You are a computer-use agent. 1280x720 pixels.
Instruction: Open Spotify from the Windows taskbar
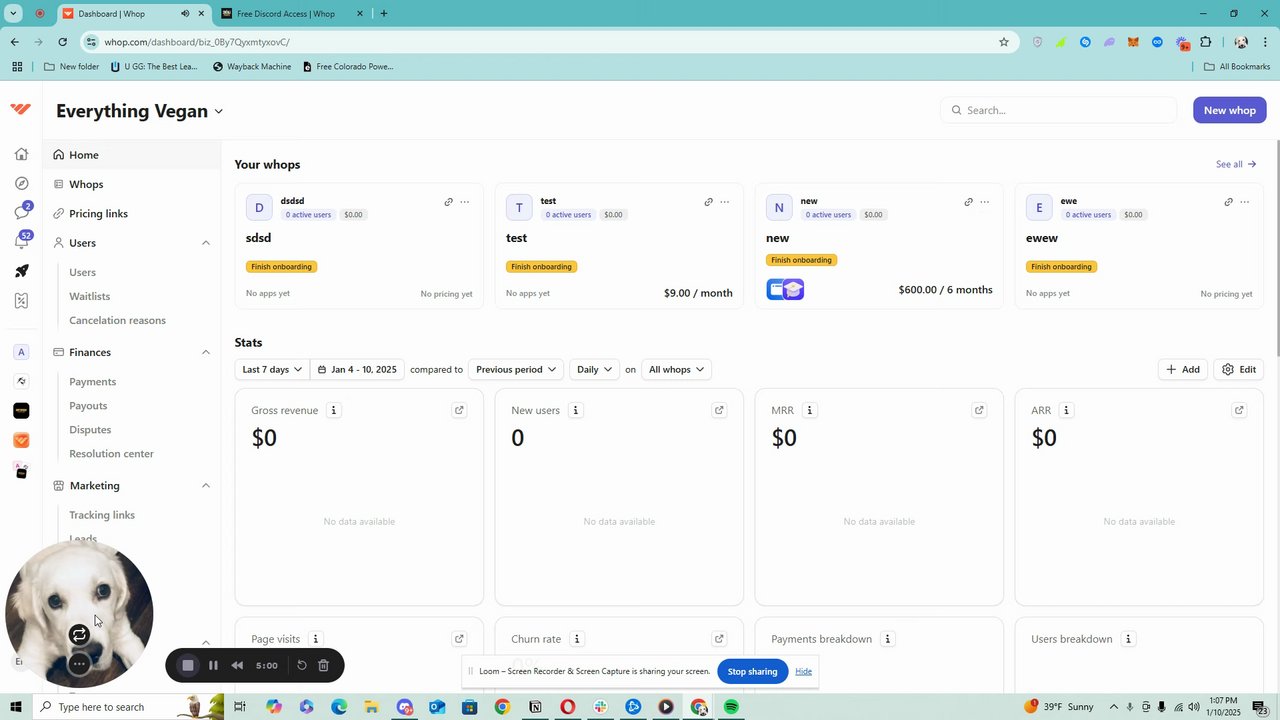pyautogui.click(x=731, y=707)
